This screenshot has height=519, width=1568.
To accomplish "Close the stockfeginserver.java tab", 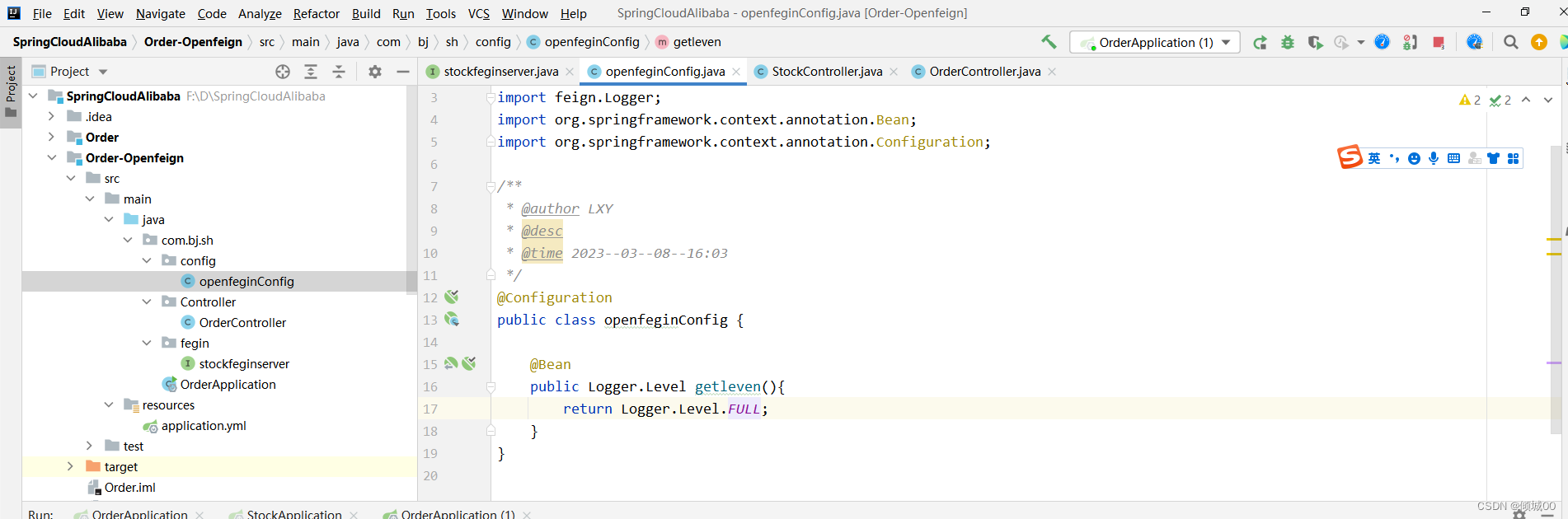I will click(x=570, y=72).
